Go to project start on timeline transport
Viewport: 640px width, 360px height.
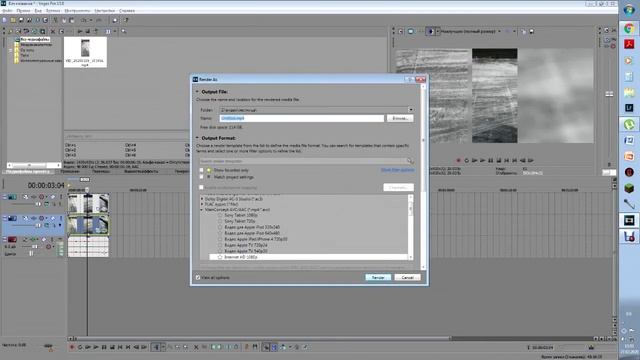click(x=120, y=347)
